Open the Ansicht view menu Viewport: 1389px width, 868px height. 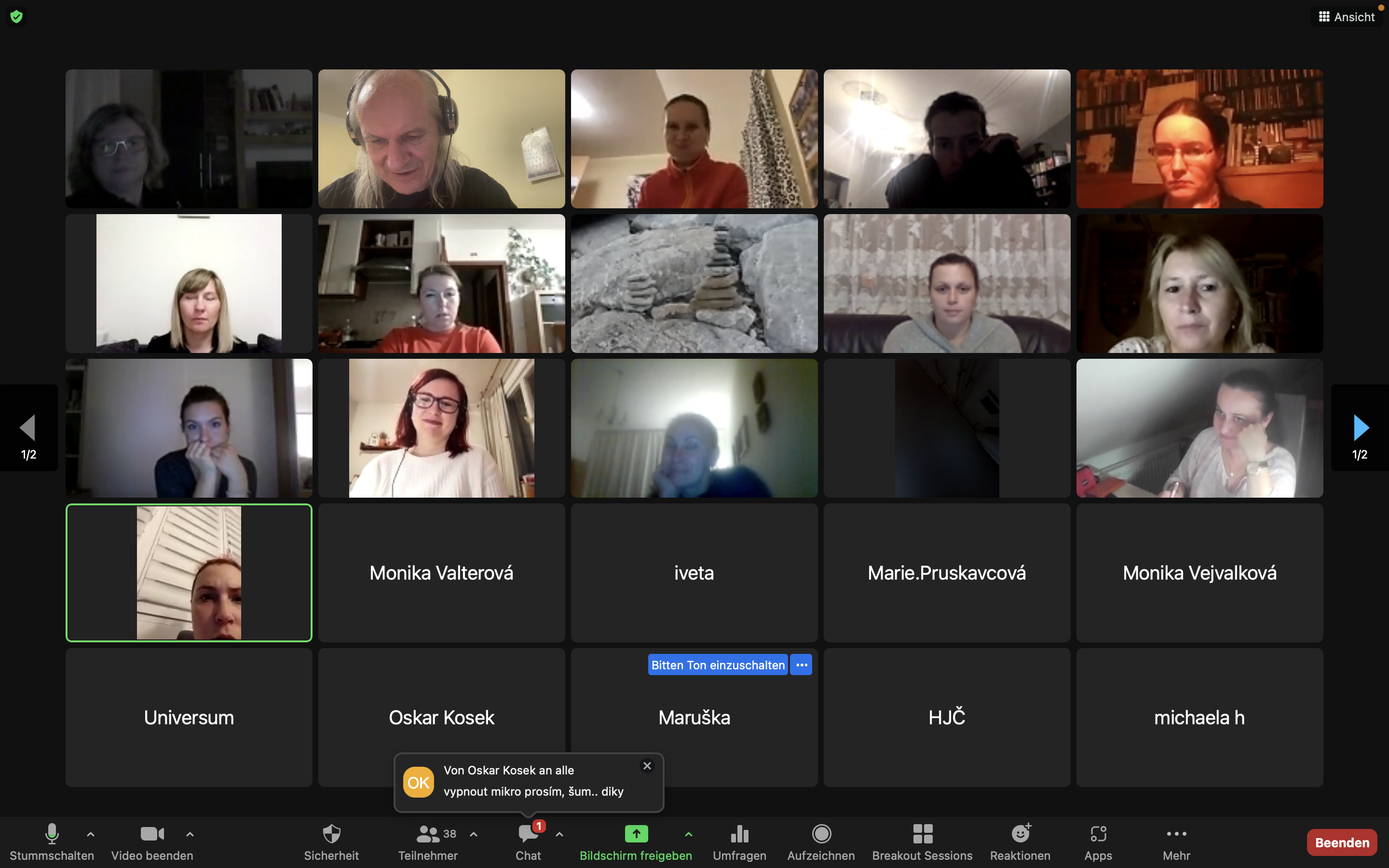pos(1347,17)
